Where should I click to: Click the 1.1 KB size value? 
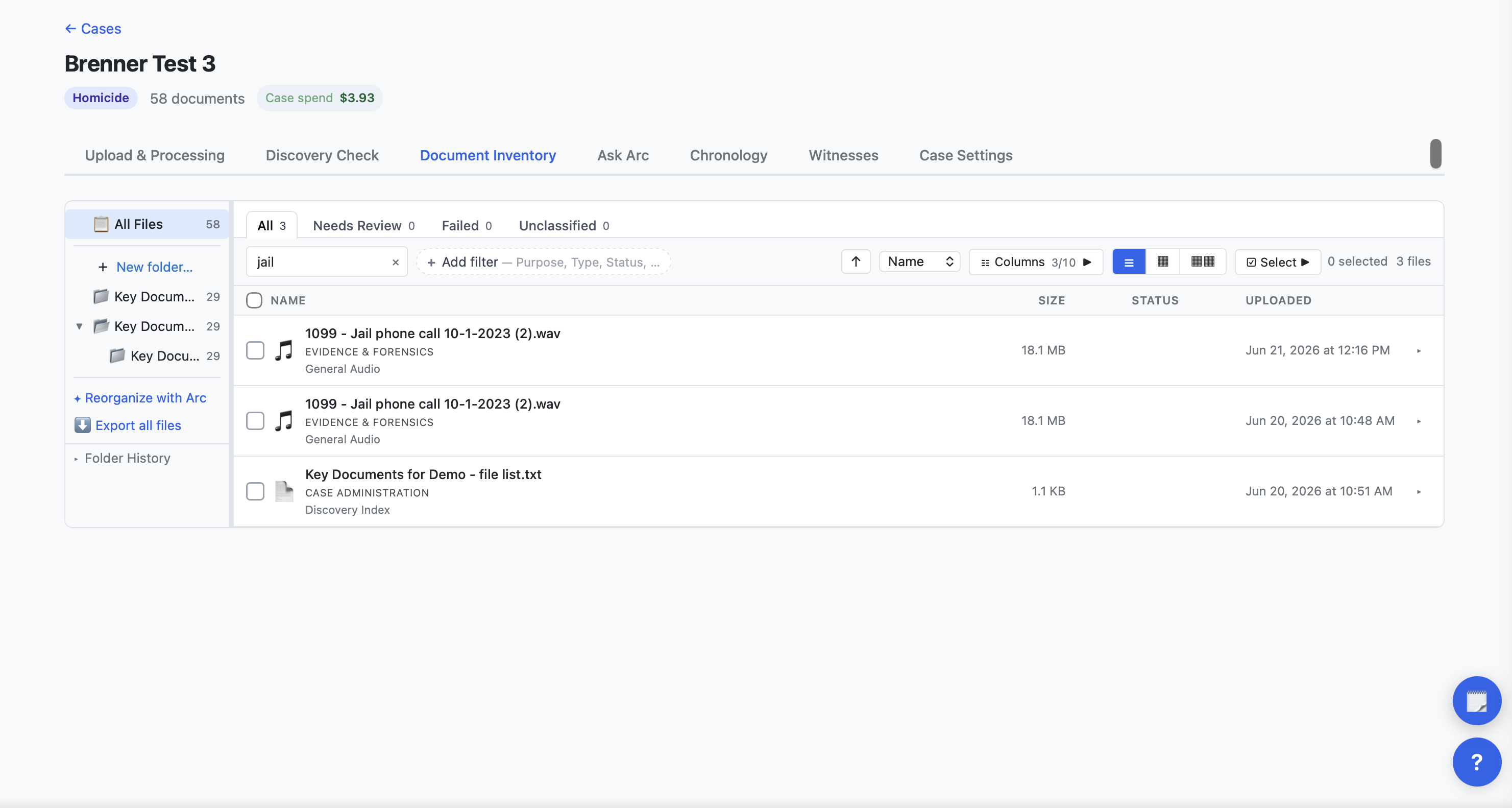(1047, 491)
